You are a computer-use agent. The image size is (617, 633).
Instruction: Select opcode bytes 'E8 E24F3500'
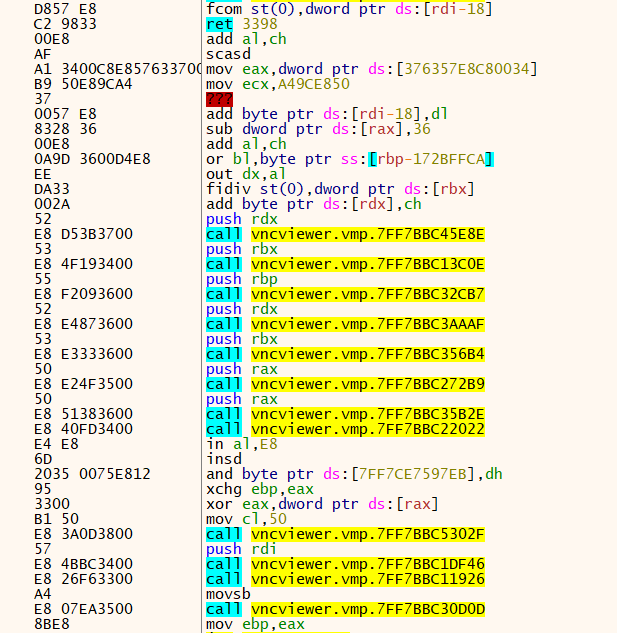(83, 384)
